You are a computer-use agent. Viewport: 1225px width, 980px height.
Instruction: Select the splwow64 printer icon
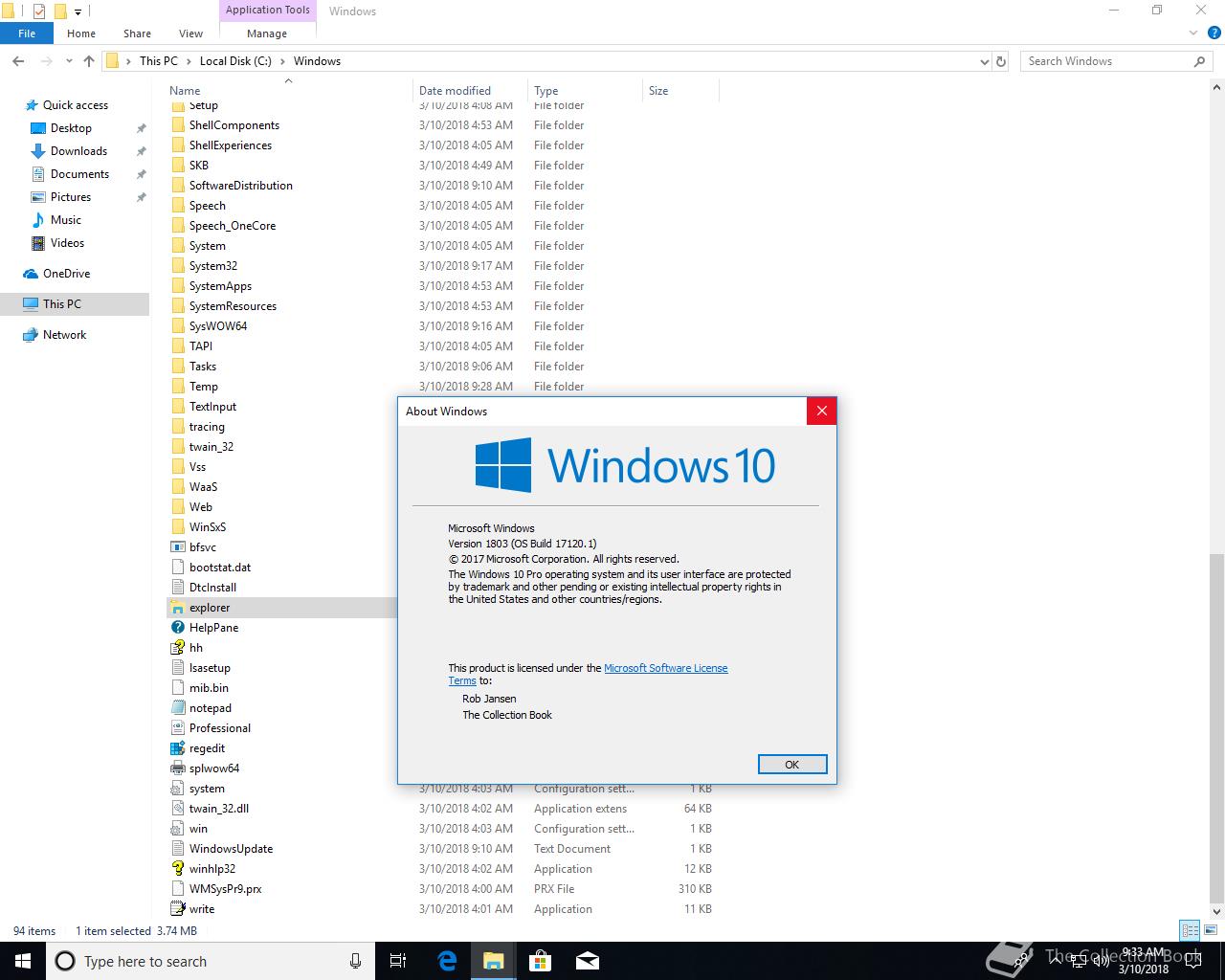(x=177, y=768)
